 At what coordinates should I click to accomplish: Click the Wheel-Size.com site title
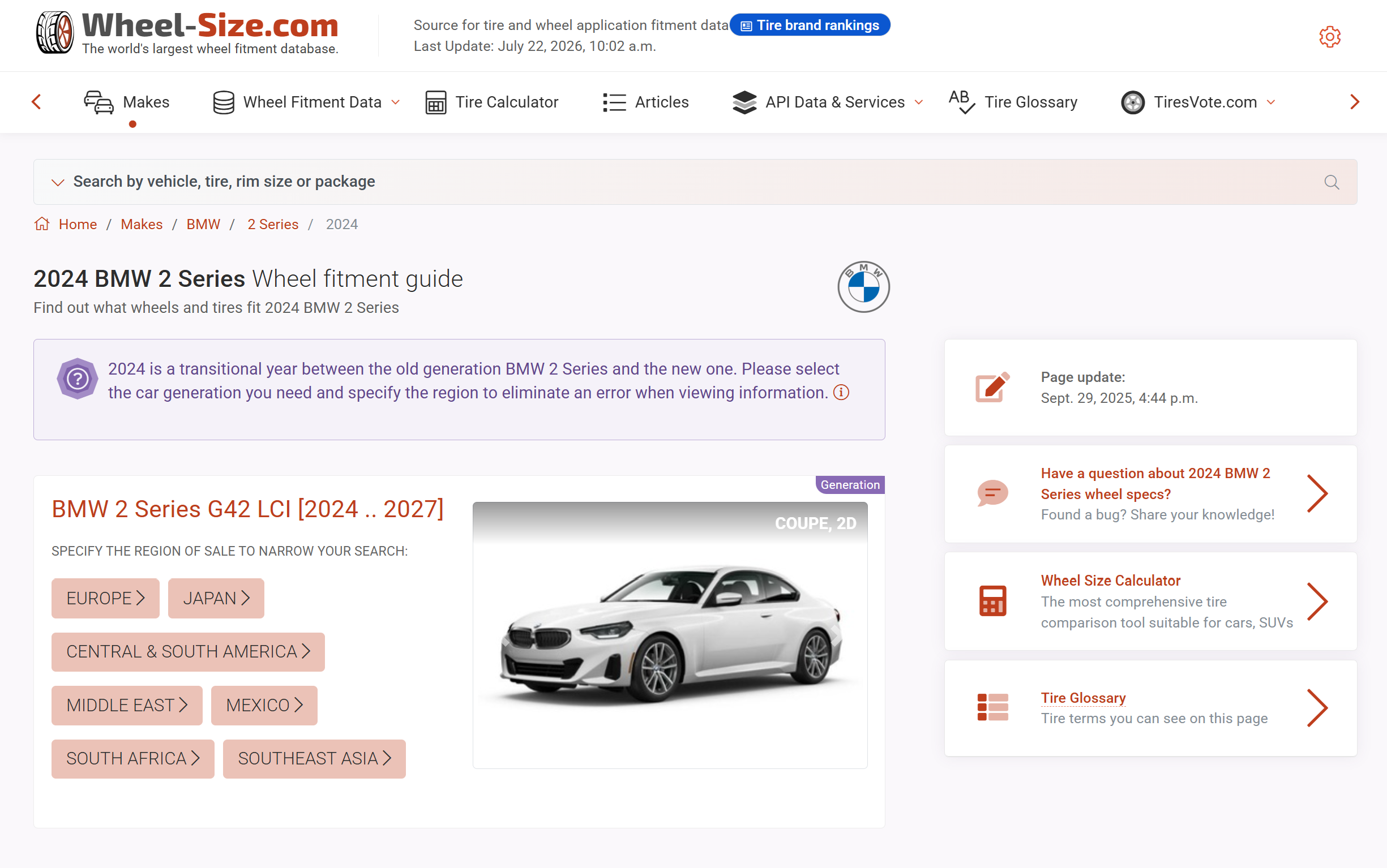point(210,25)
